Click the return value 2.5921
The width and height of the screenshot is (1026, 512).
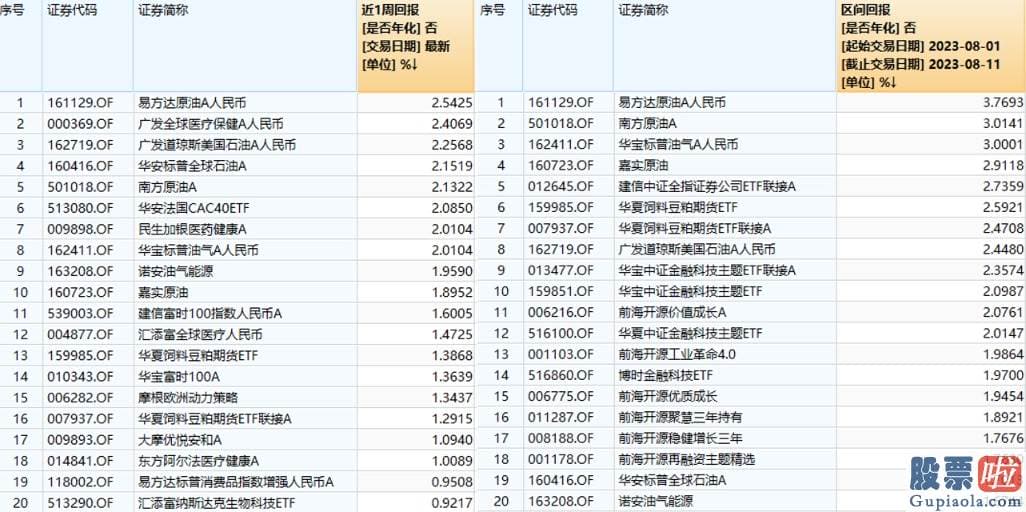point(1004,208)
